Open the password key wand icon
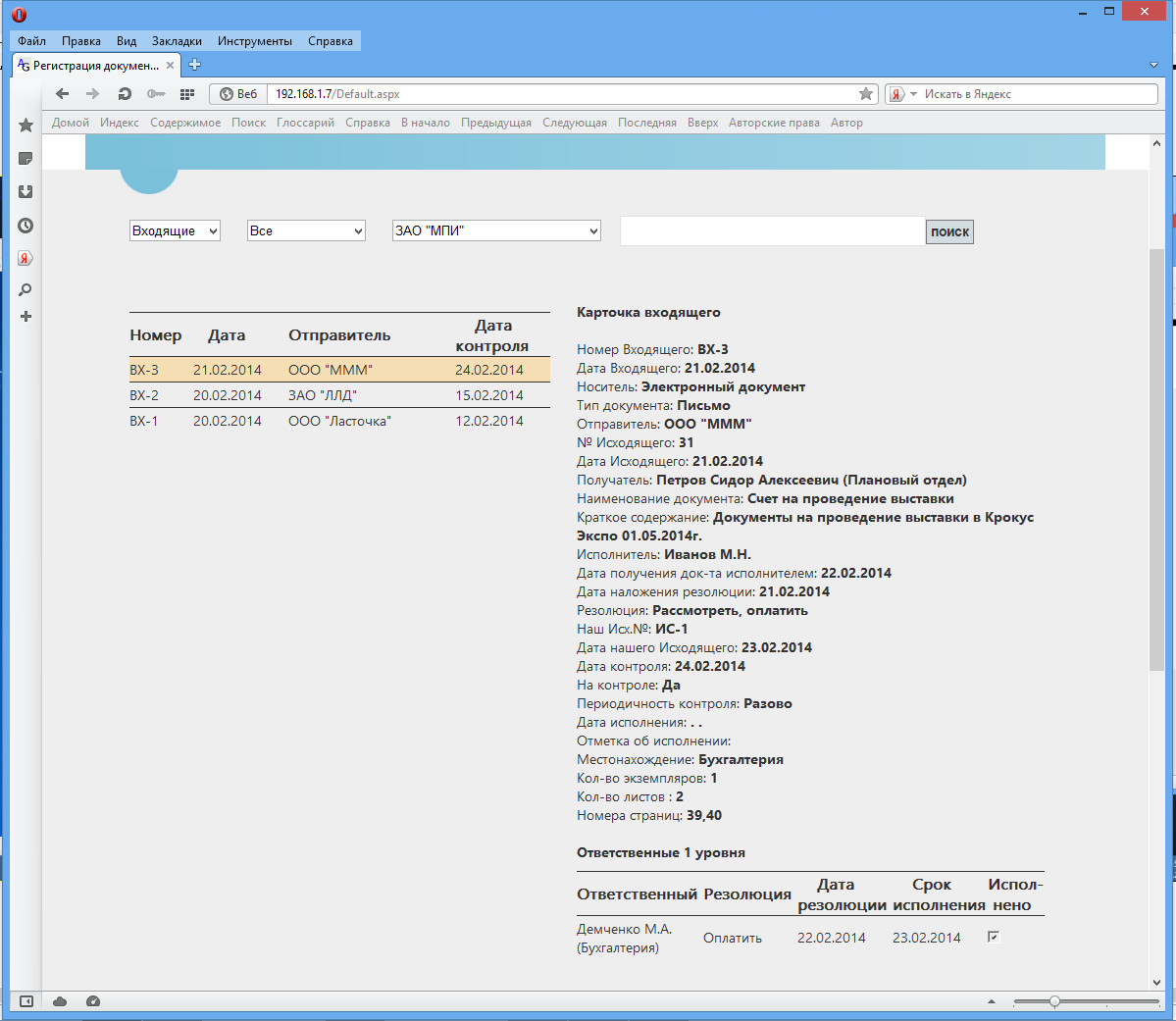1176x1021 pixels. click(156, 94)
